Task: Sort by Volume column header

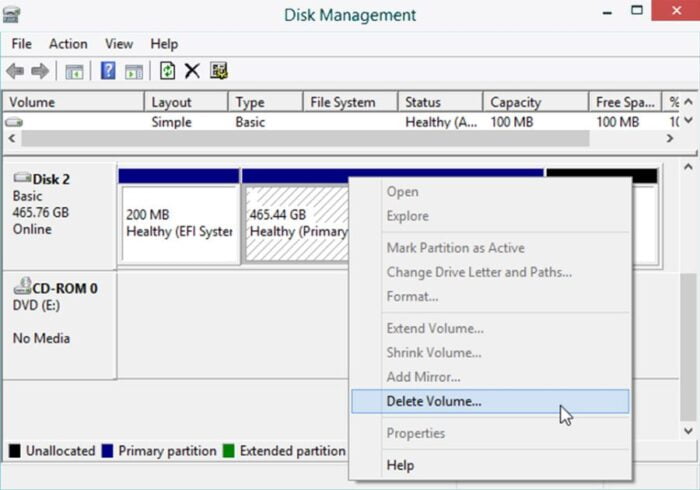Action: 74,102
